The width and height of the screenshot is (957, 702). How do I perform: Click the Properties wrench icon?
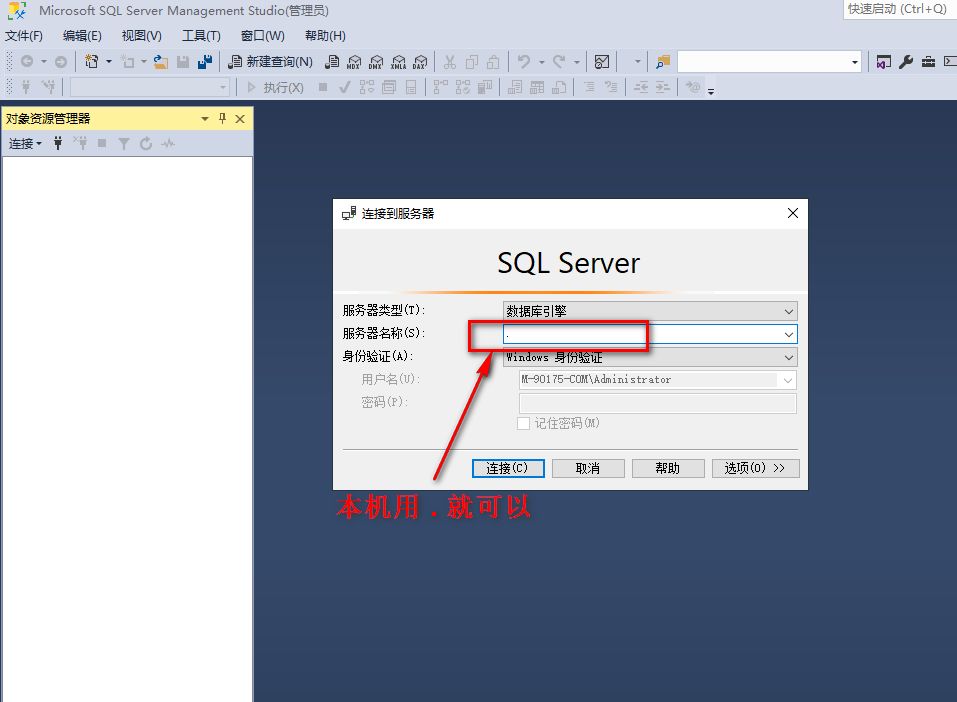pyautogui.click(x=906, y=62)
